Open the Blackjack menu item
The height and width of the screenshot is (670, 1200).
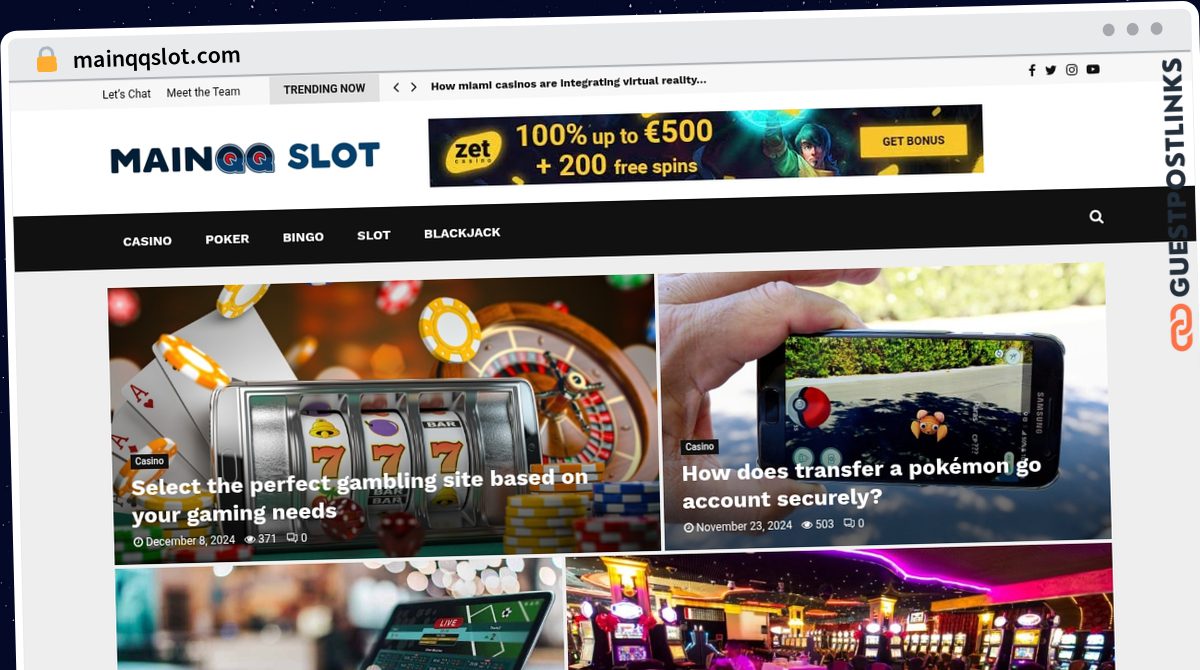(462, 233)
